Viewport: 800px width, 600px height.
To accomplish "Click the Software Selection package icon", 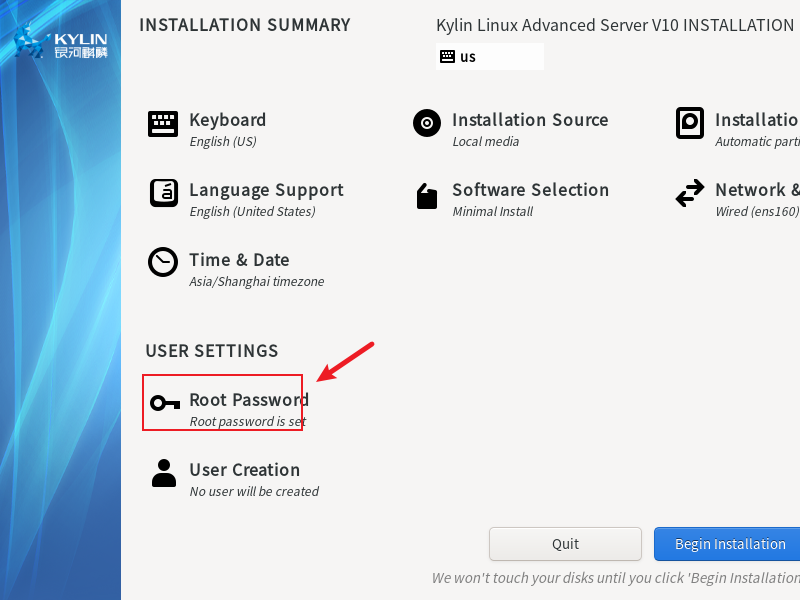I will (x=427, y=196).
